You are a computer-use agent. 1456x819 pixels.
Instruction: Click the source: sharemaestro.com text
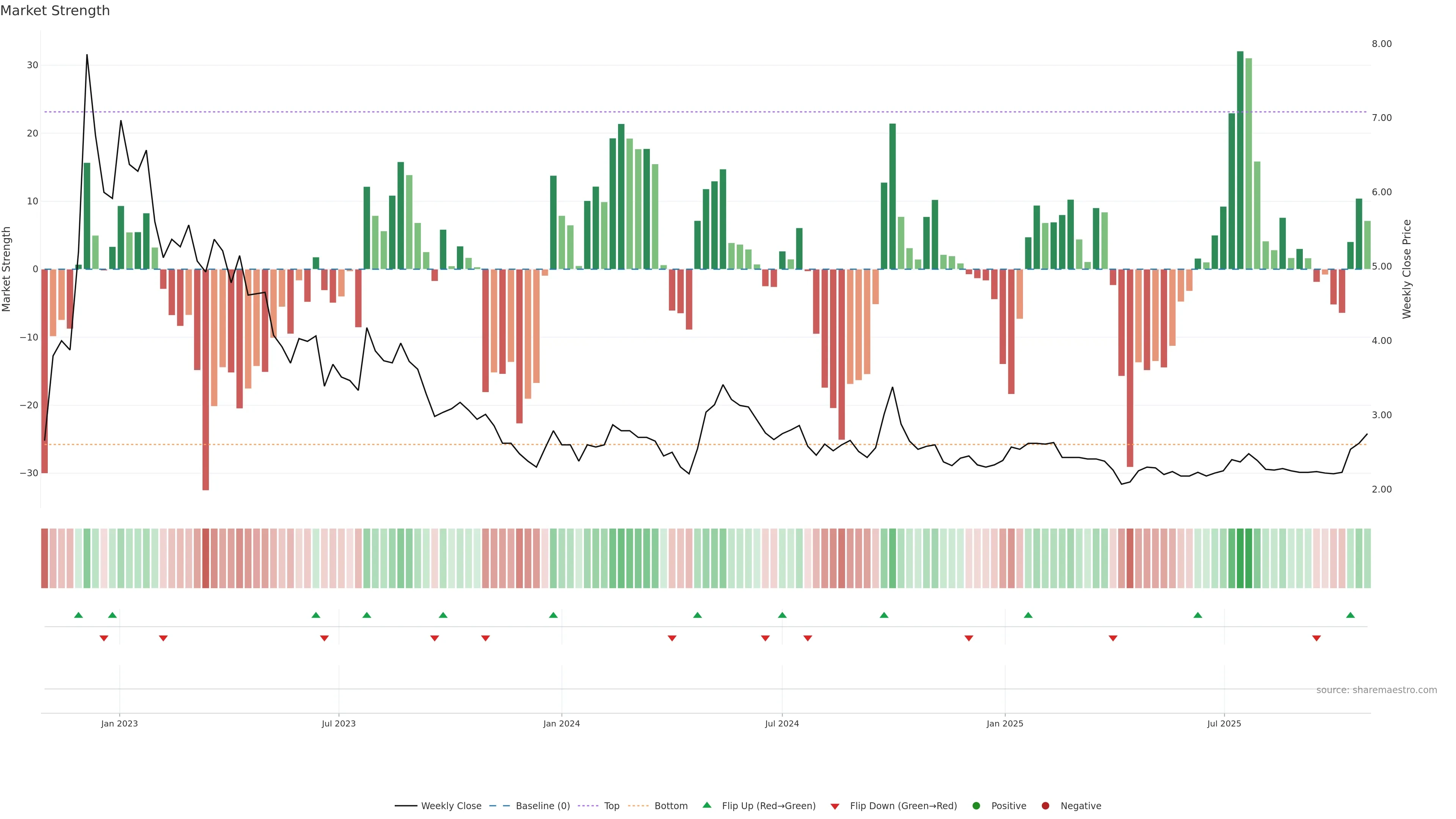coord(1376,690)
